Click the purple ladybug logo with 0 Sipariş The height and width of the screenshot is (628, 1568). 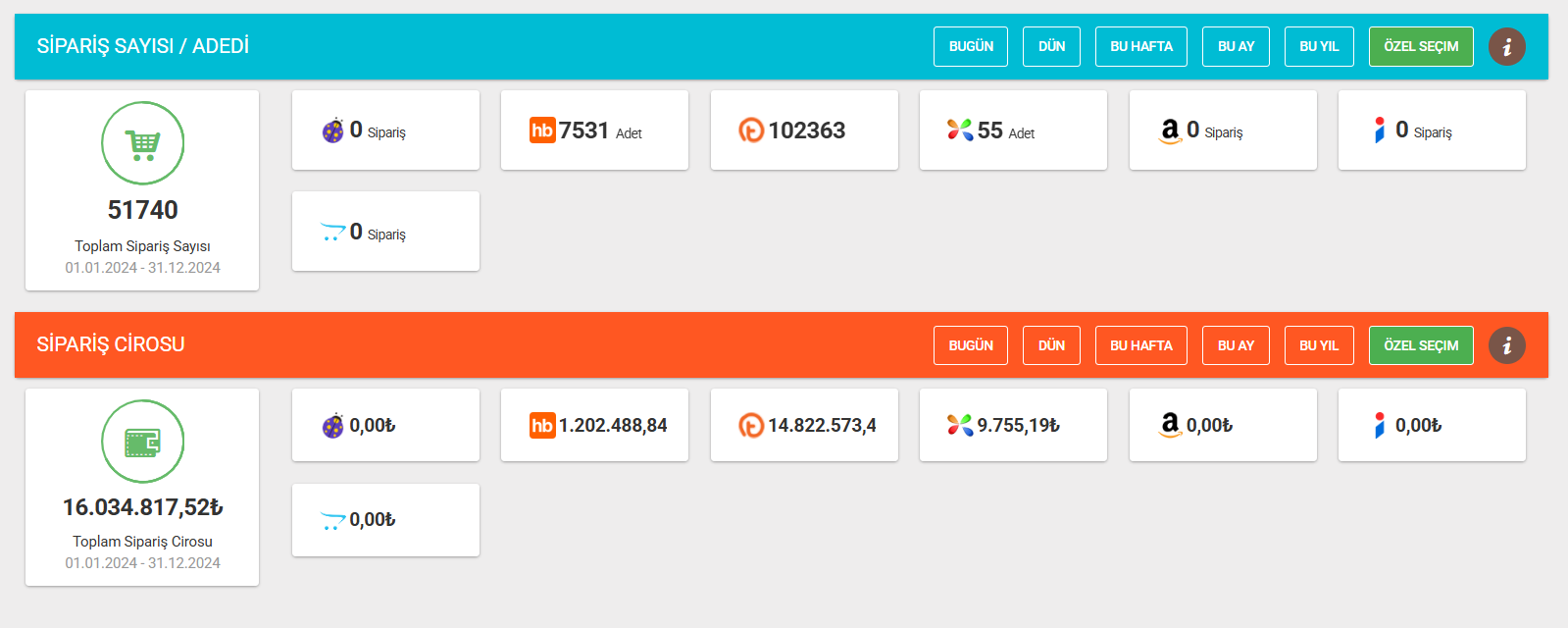pos(333,131)
